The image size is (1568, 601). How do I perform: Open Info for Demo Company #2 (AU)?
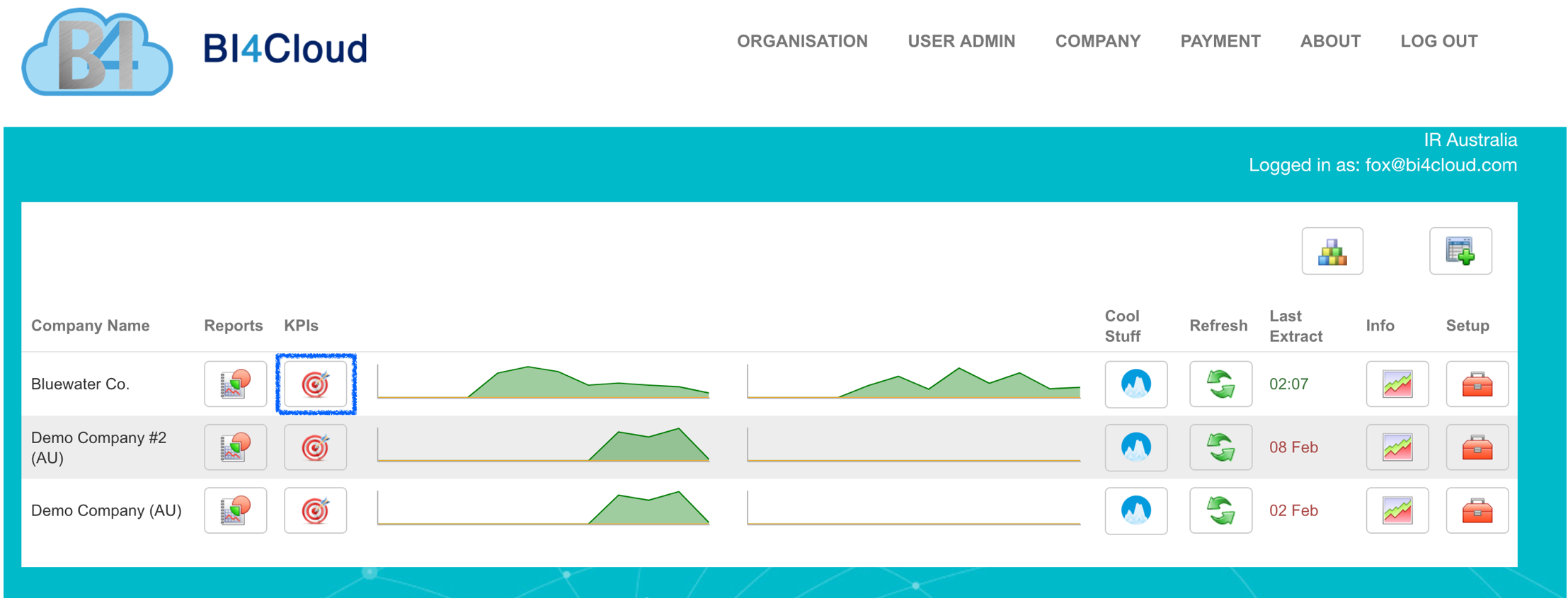pos(1397,447)
